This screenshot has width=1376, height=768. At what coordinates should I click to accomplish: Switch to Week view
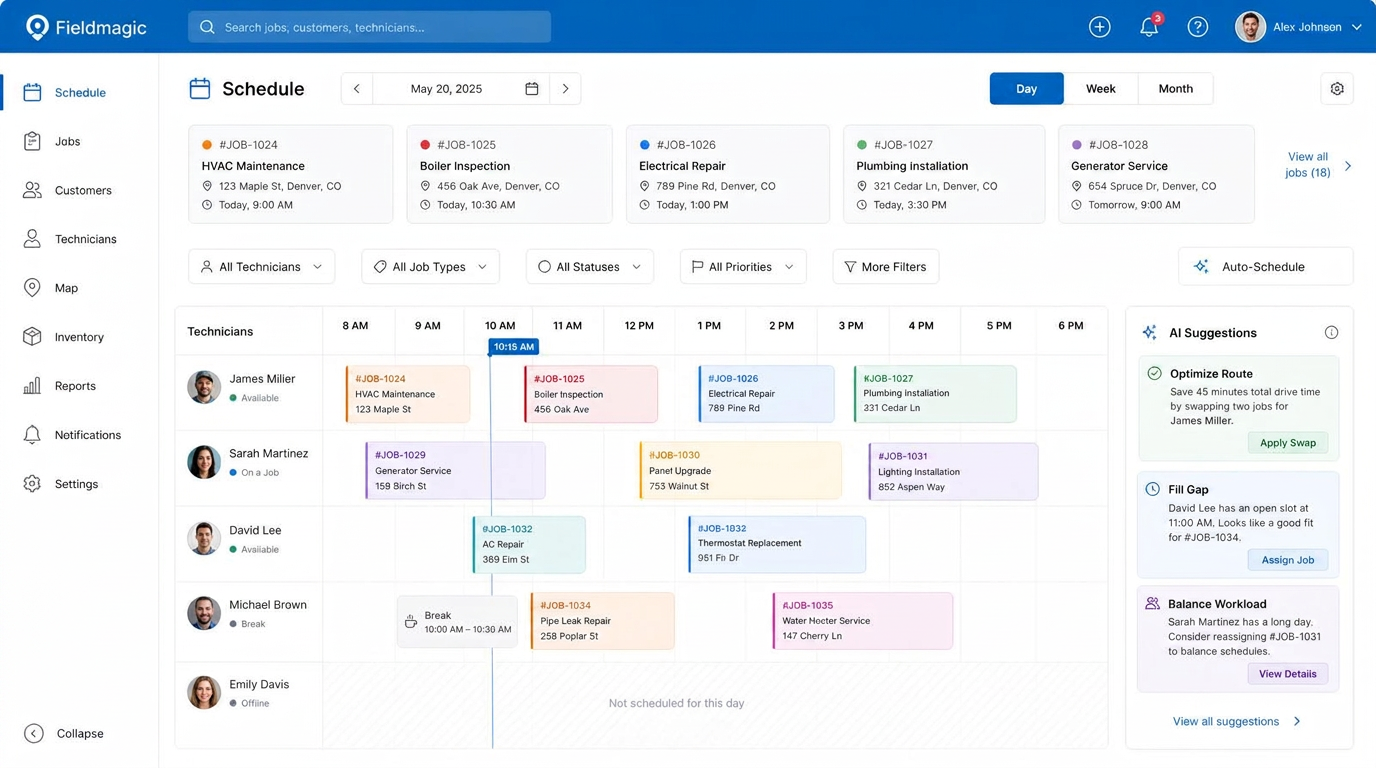[x=1100, y=89]
